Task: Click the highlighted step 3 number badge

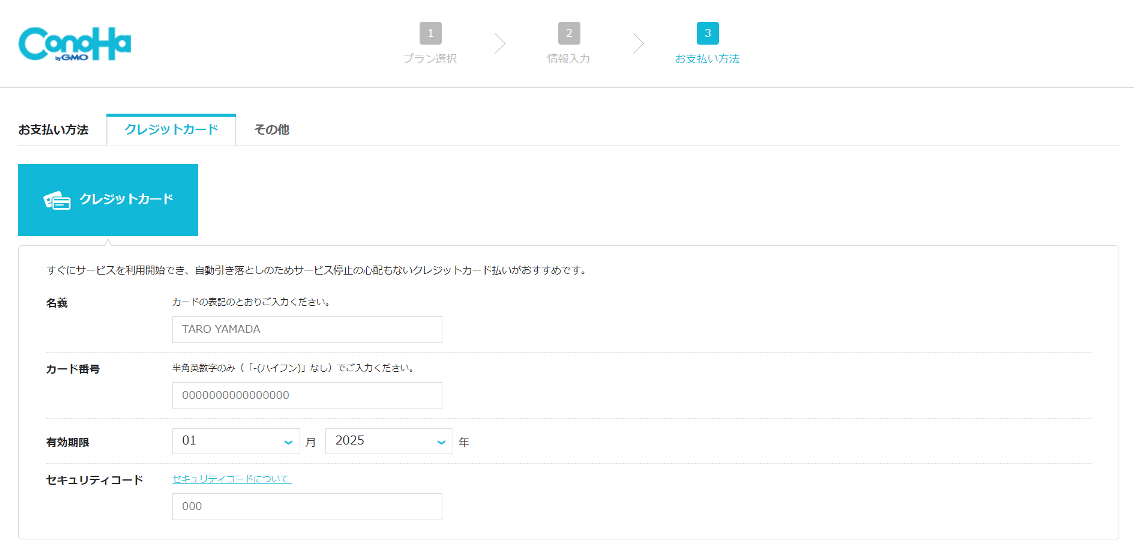Action: point(707,33)
